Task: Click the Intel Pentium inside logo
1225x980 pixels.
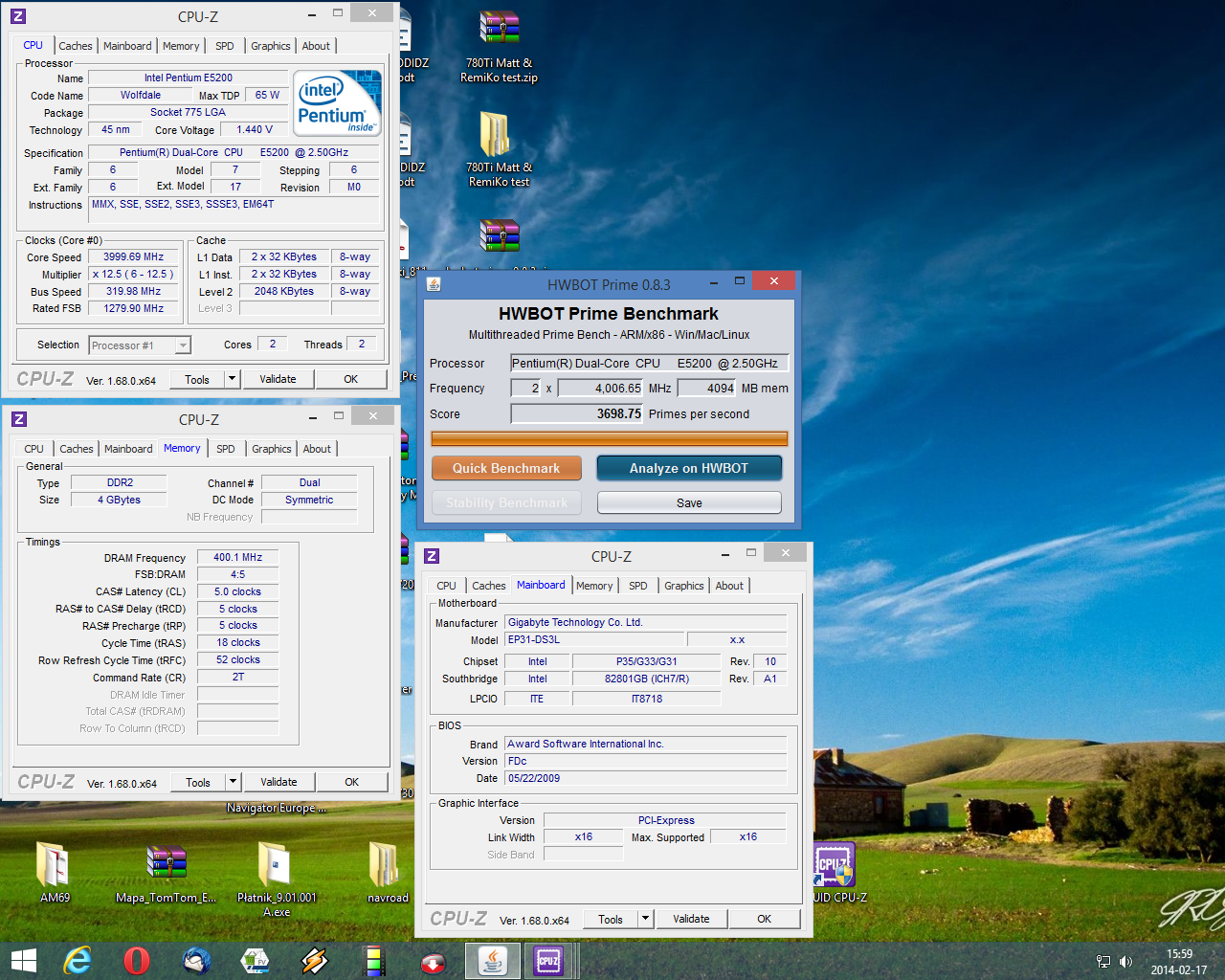Action: point(337,103)
